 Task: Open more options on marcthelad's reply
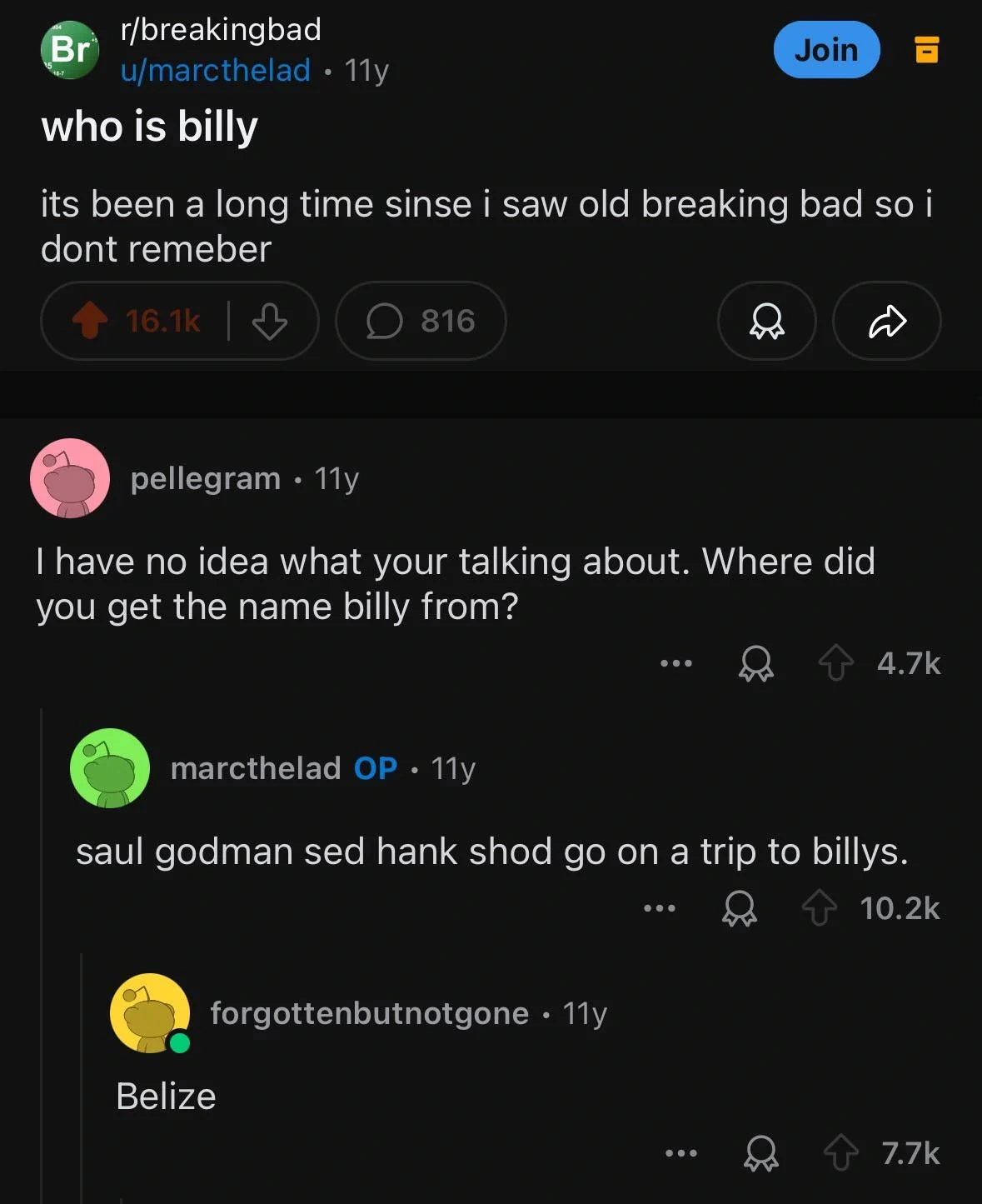(659, 908)
